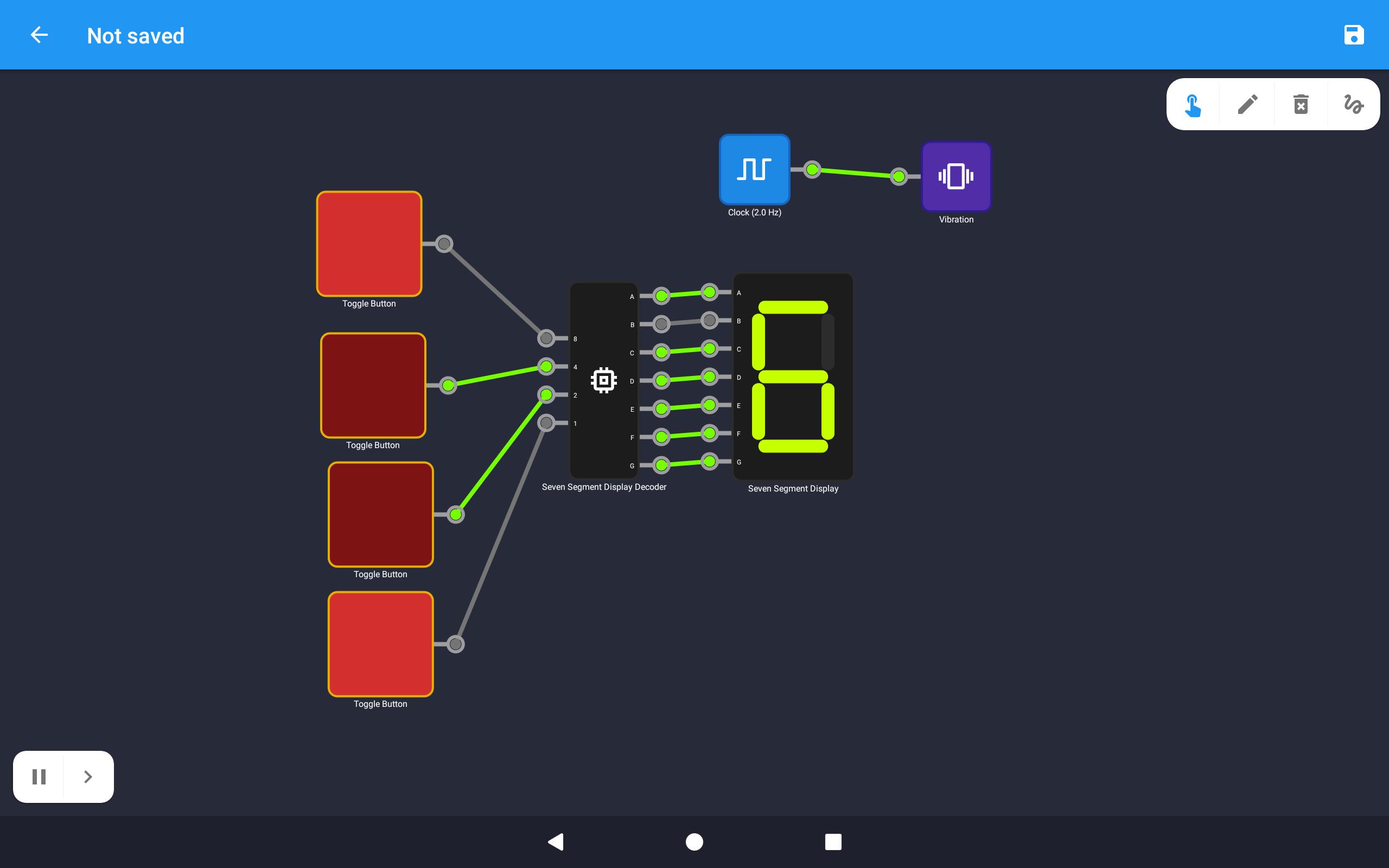Viewport: 1389px width, 868px height.
Task: Toggle the dark red button wired to input 2
Action: (380, 514)
